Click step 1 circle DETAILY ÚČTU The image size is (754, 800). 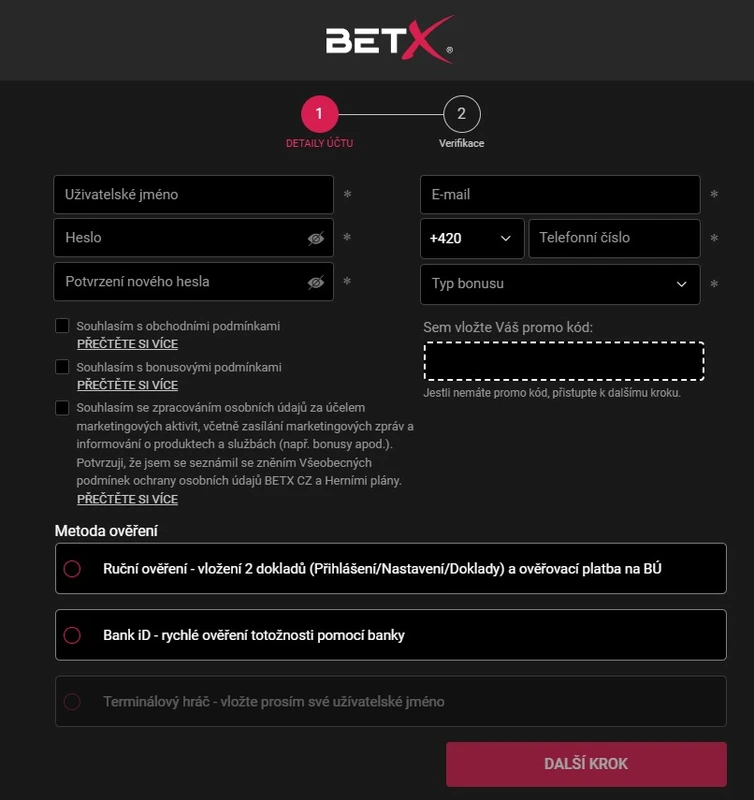point(319,113)
